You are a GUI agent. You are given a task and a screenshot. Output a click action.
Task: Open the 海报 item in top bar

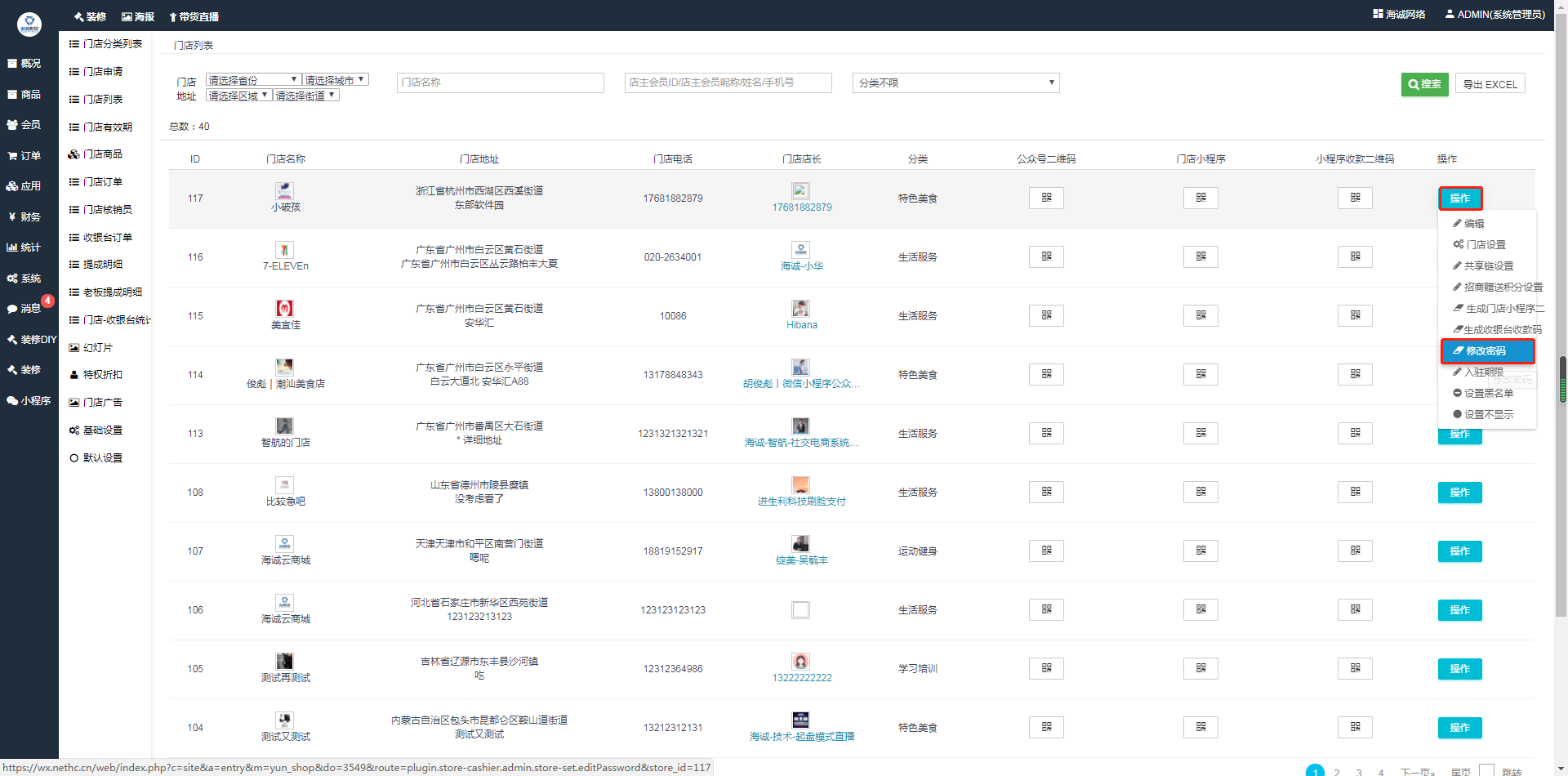[x=138, y=16]
